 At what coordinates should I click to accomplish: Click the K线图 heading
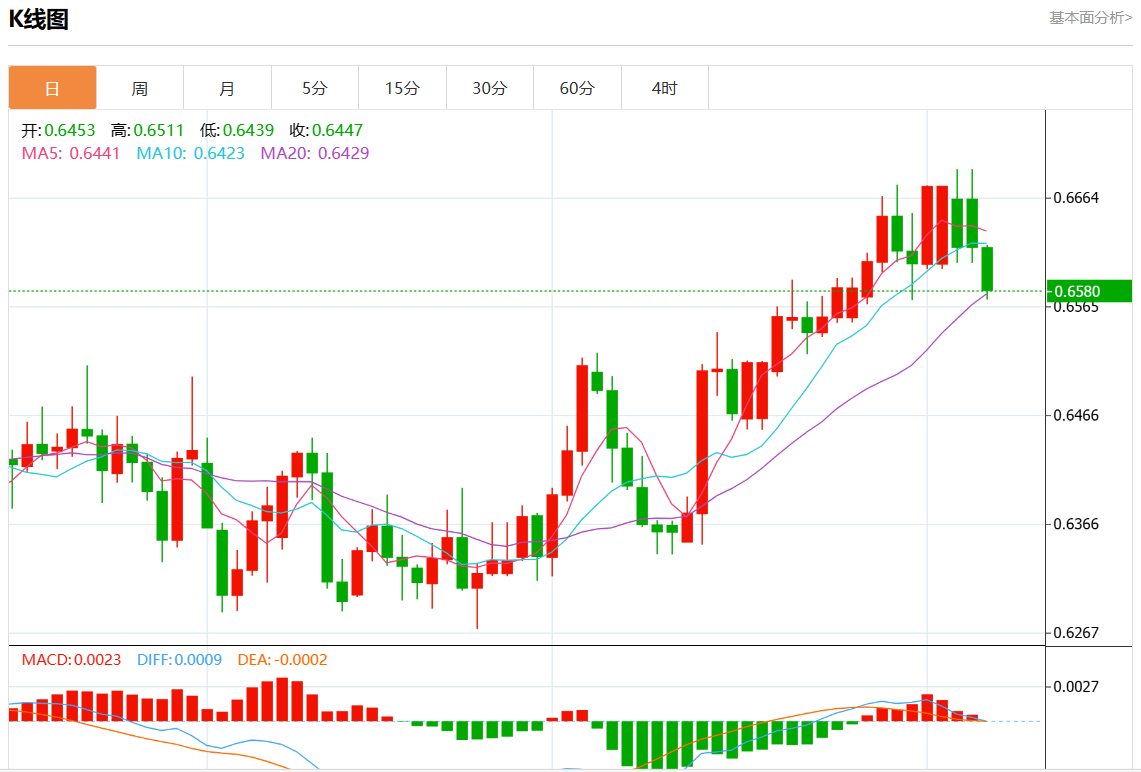point(39,19)
